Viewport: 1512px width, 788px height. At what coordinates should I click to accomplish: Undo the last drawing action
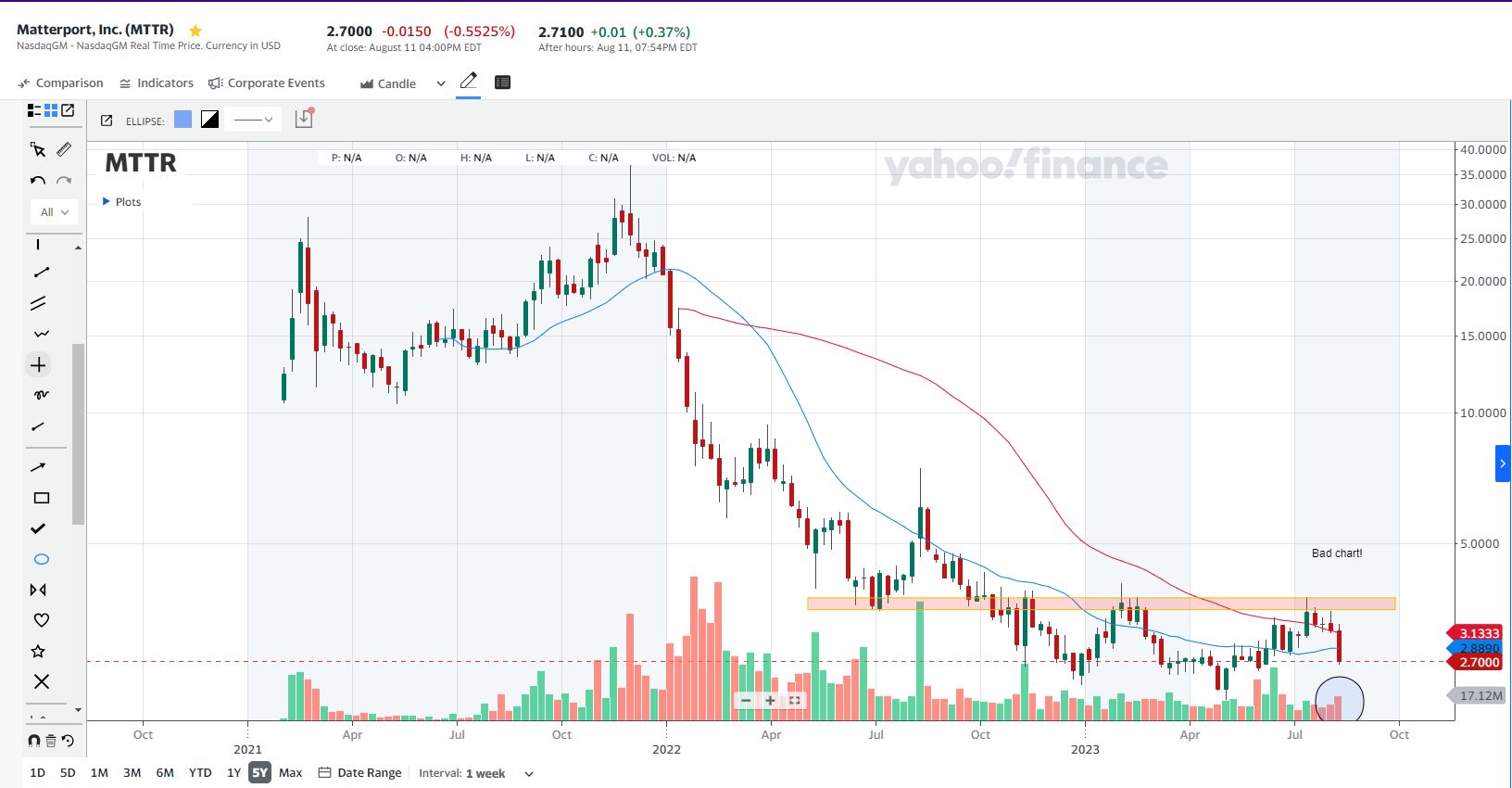[38, 181]
